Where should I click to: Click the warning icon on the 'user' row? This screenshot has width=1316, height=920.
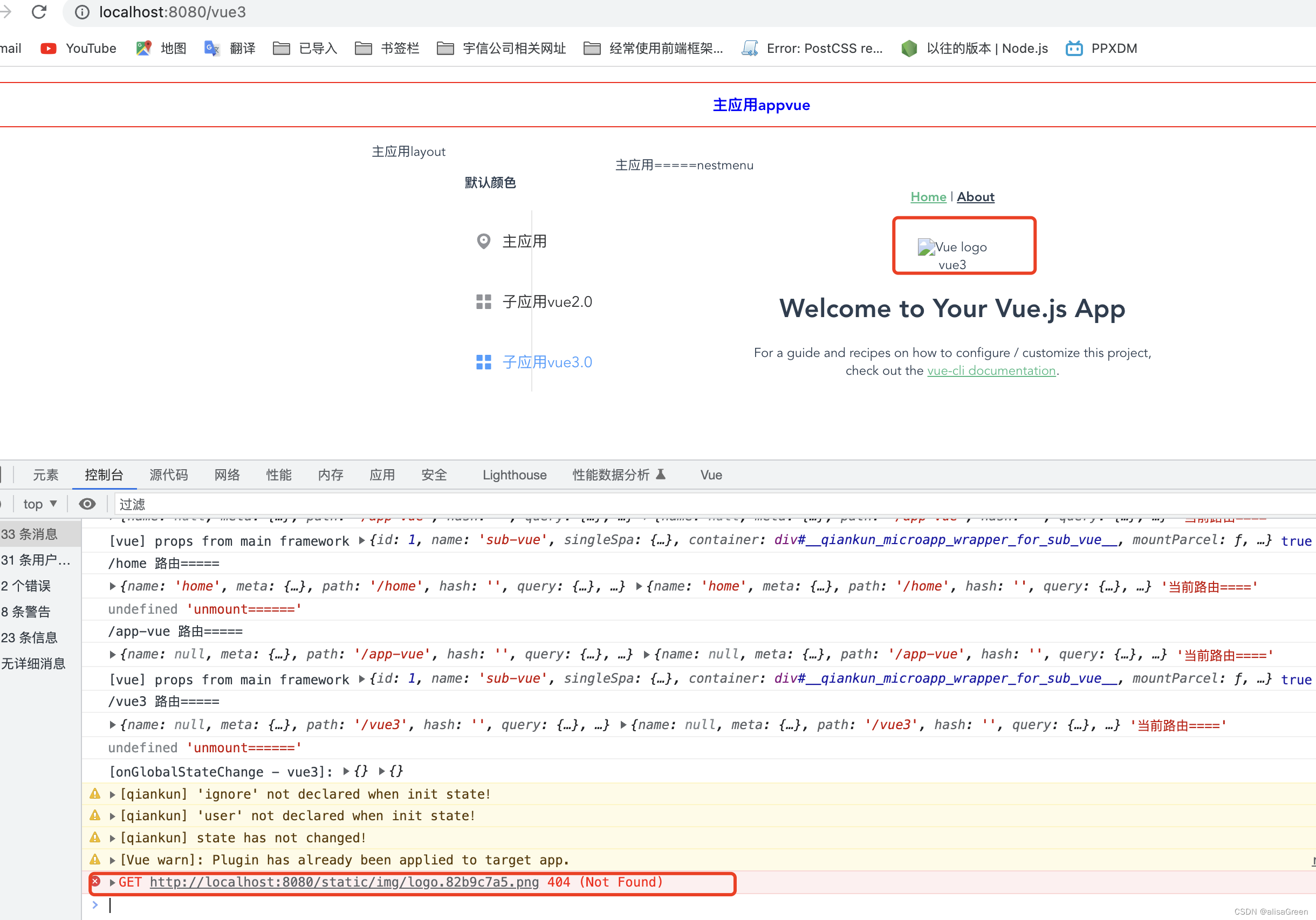pyautogui.click(x=95, y=816)
